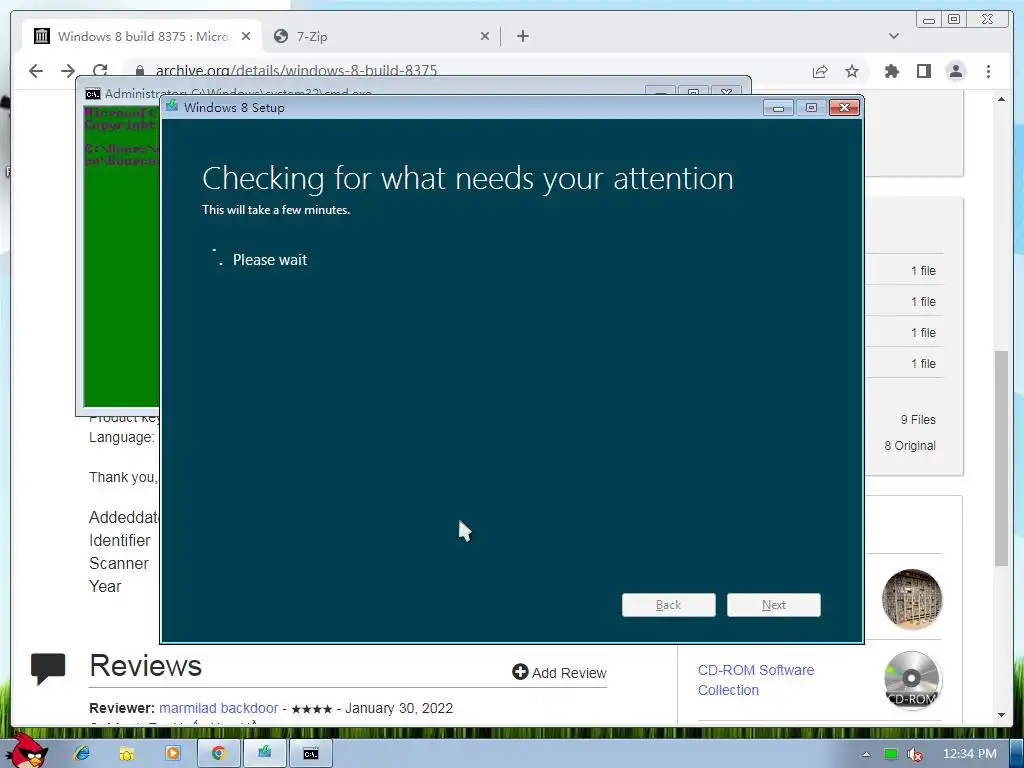Maximize the Windows 8 Setup window
Viewport: 1024px width, 768px height.
(811, 108)
